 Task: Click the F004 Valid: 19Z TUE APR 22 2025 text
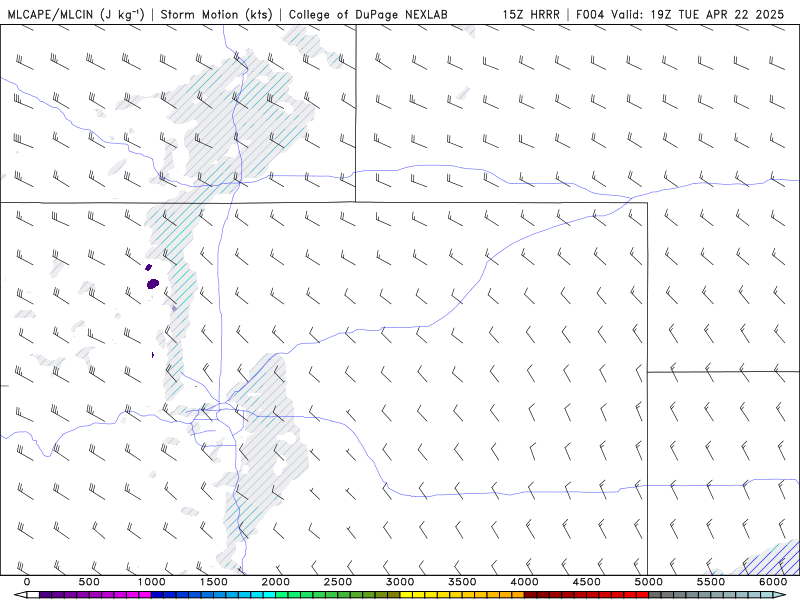point(680,14)
